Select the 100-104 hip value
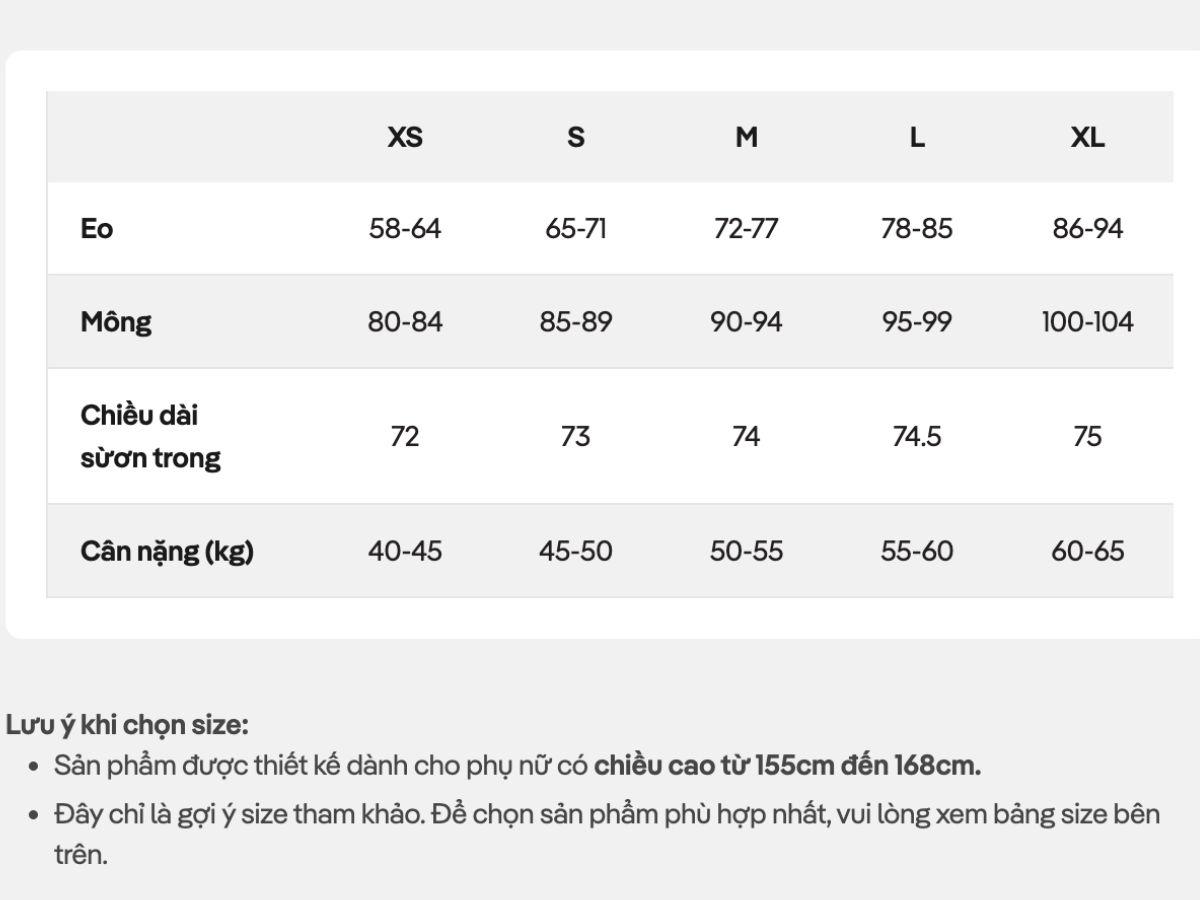 click(1087, 322)
